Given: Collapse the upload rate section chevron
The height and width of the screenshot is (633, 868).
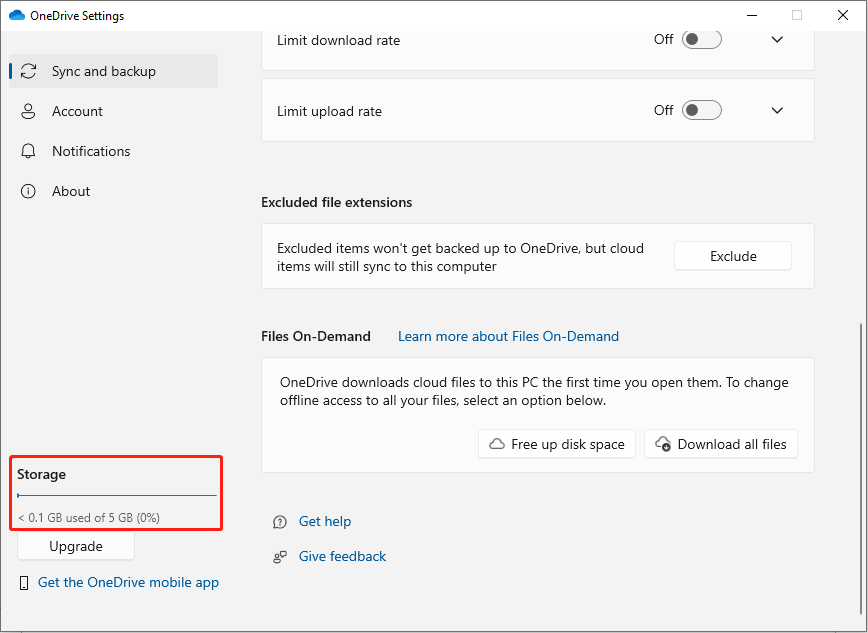Looking at the screenshot, I should [x=777, y=110].
